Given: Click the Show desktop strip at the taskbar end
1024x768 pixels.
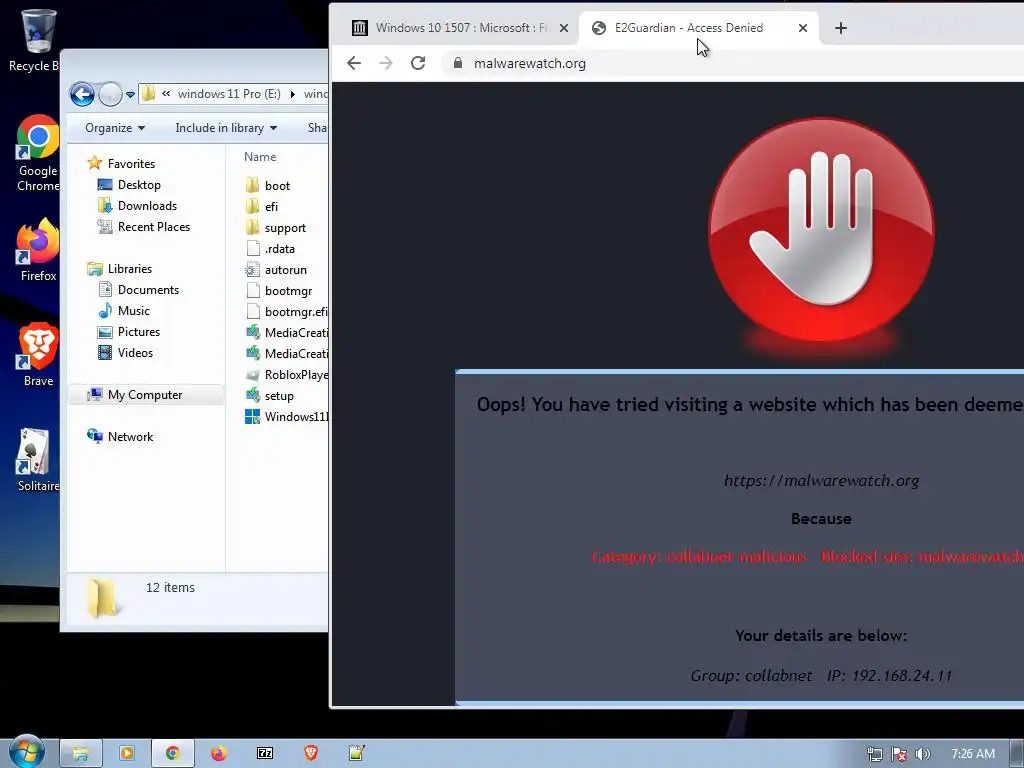Looking at the screenshot, I should tap(1017, 754).
